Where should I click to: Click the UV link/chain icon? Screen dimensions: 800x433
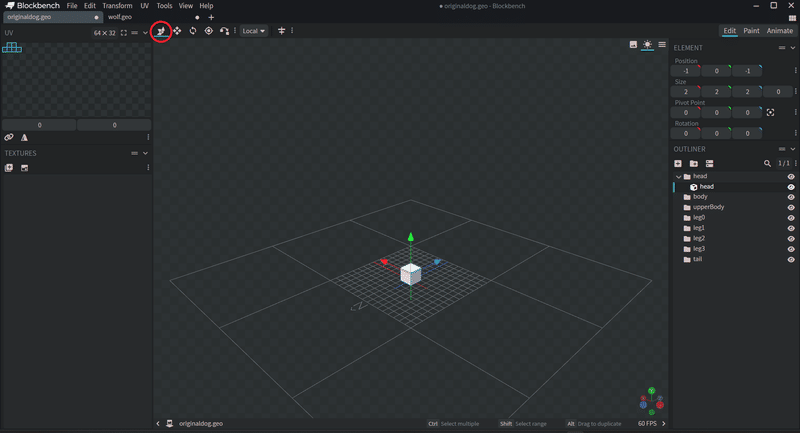(x=9, y=137)
